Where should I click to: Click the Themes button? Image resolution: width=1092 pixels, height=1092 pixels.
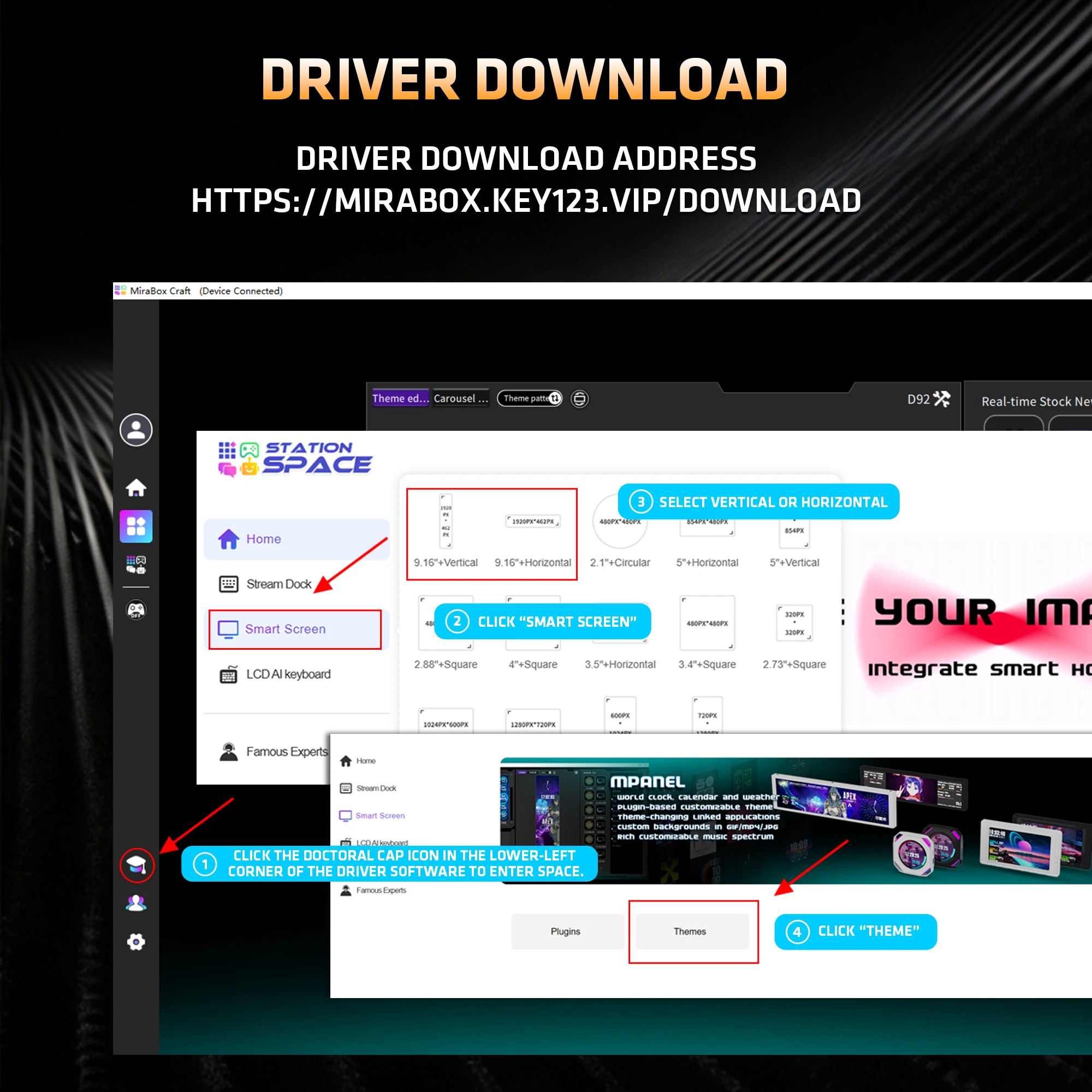coord(692,931)
